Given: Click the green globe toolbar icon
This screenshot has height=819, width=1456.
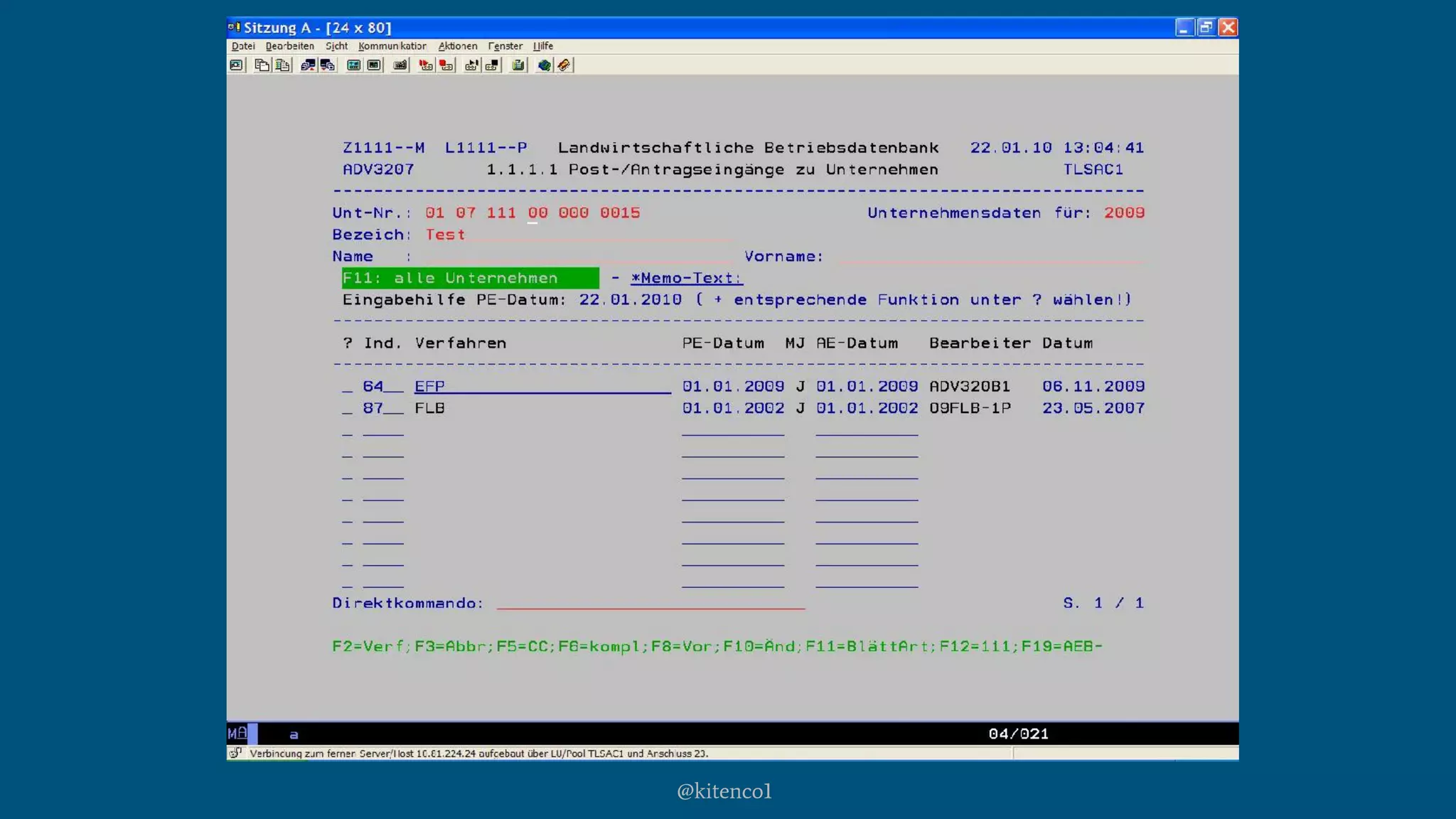Looking at the screenshot, I should point(544,65).
